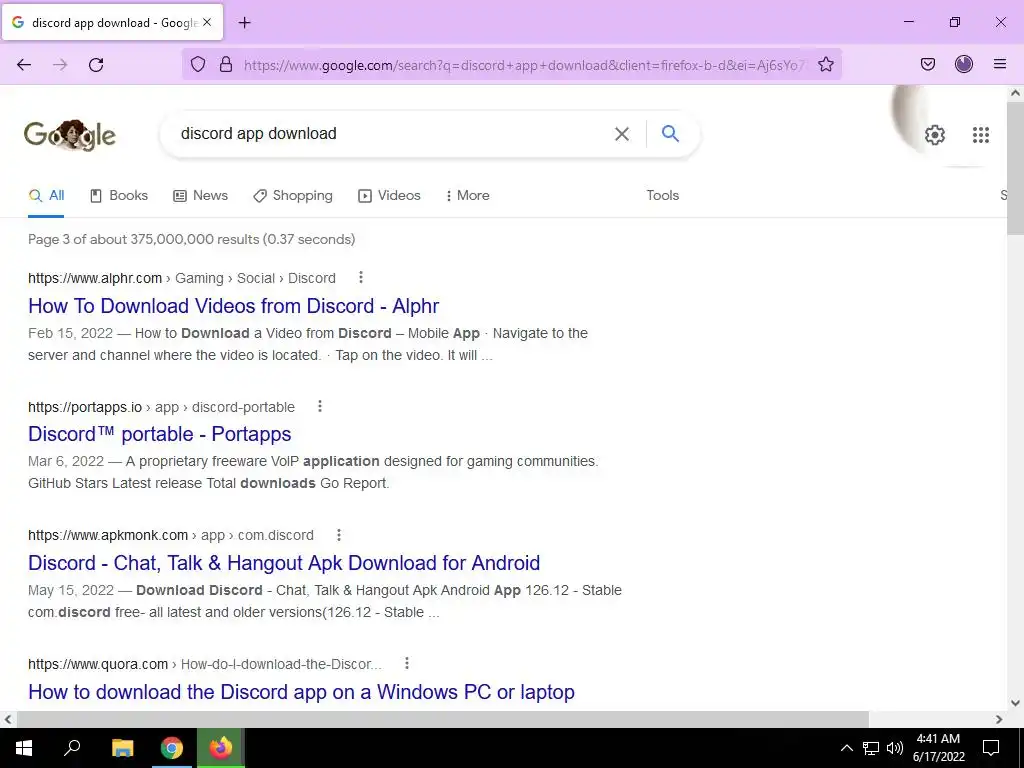This screenshot has width=1024, height=768.
Task: Submit search with magnifier icon
Action: [x=670, y=133]
